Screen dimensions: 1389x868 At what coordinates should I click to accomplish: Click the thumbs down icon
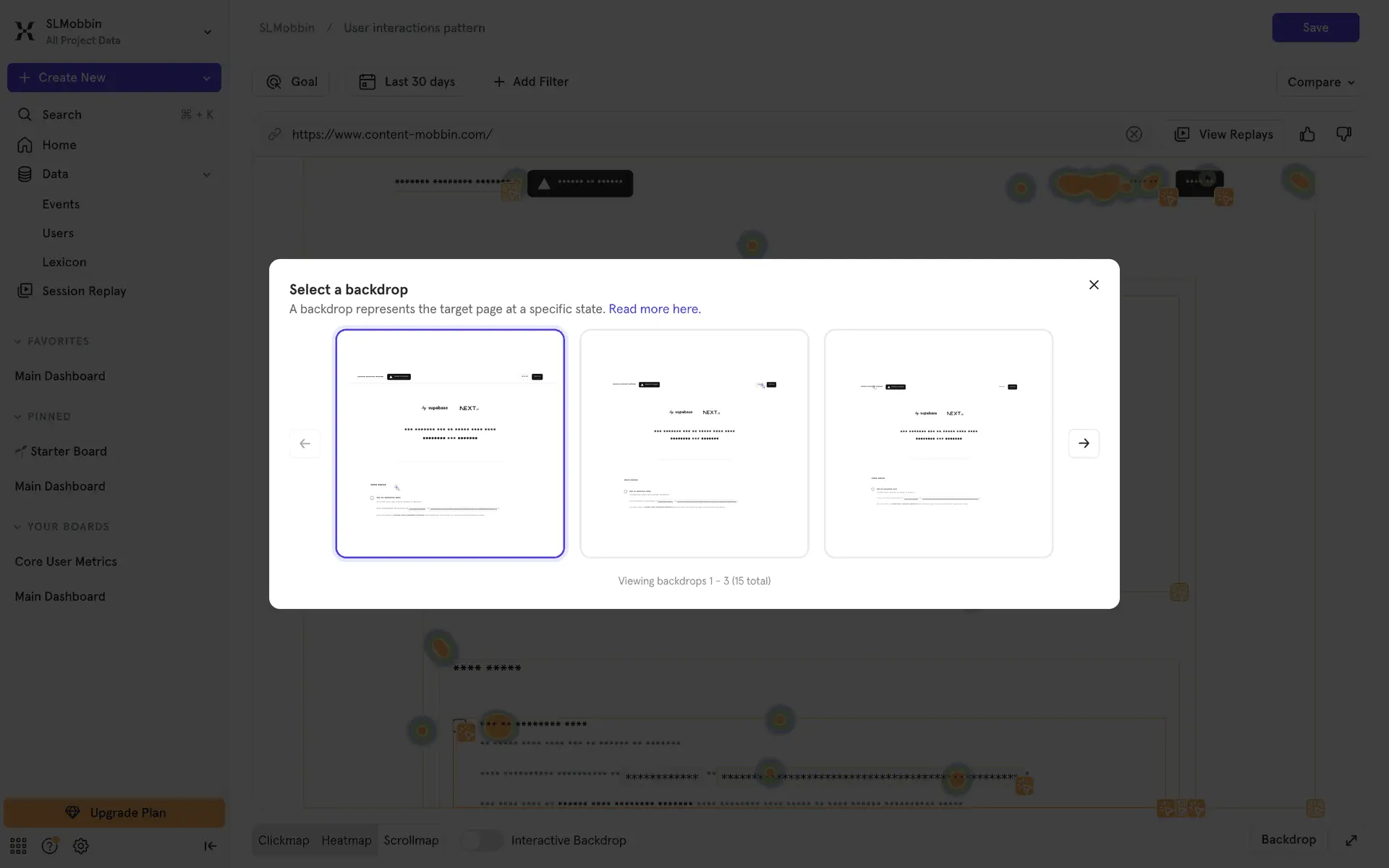[1343, 135]
